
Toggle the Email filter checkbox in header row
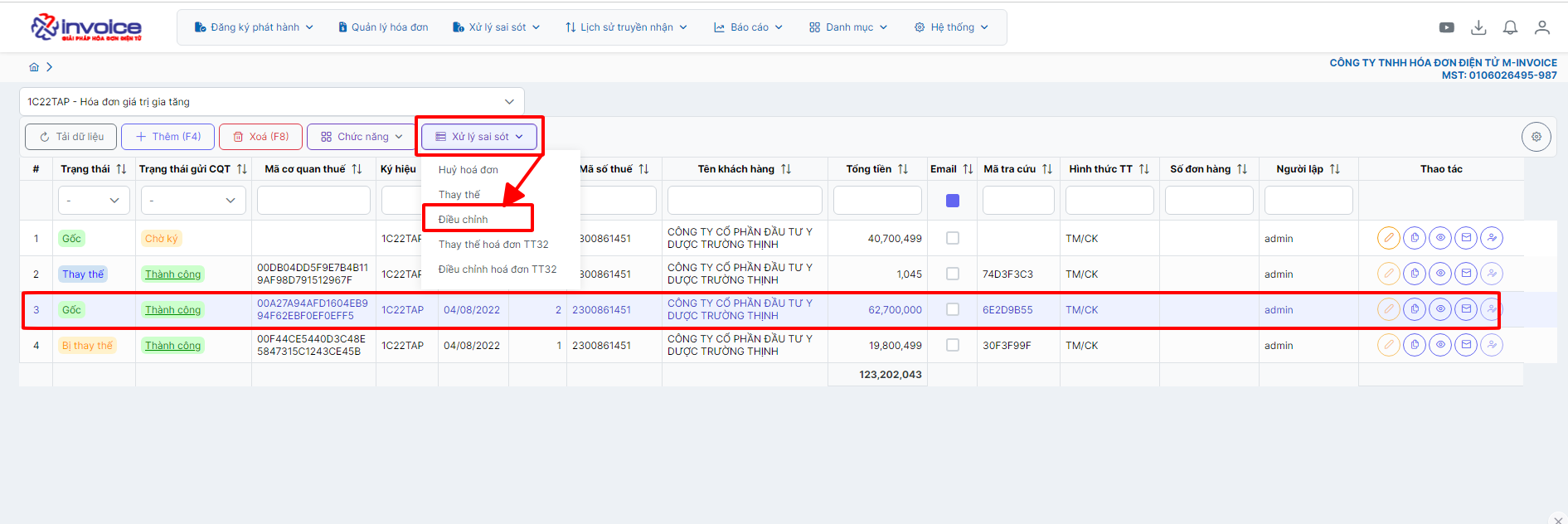[x=953, y=201]
